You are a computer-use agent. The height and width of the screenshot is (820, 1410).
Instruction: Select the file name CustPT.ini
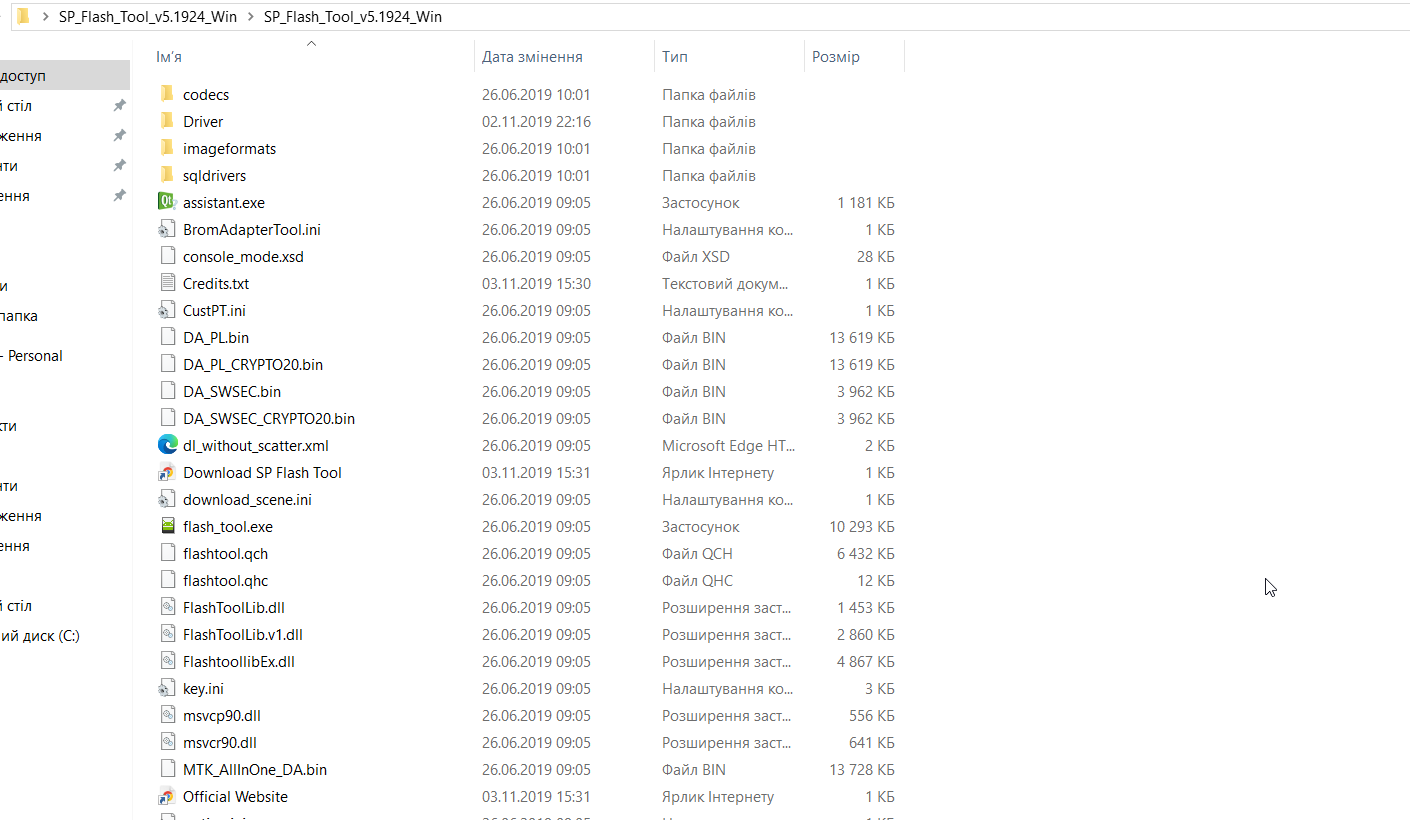[x=214, y=310]
